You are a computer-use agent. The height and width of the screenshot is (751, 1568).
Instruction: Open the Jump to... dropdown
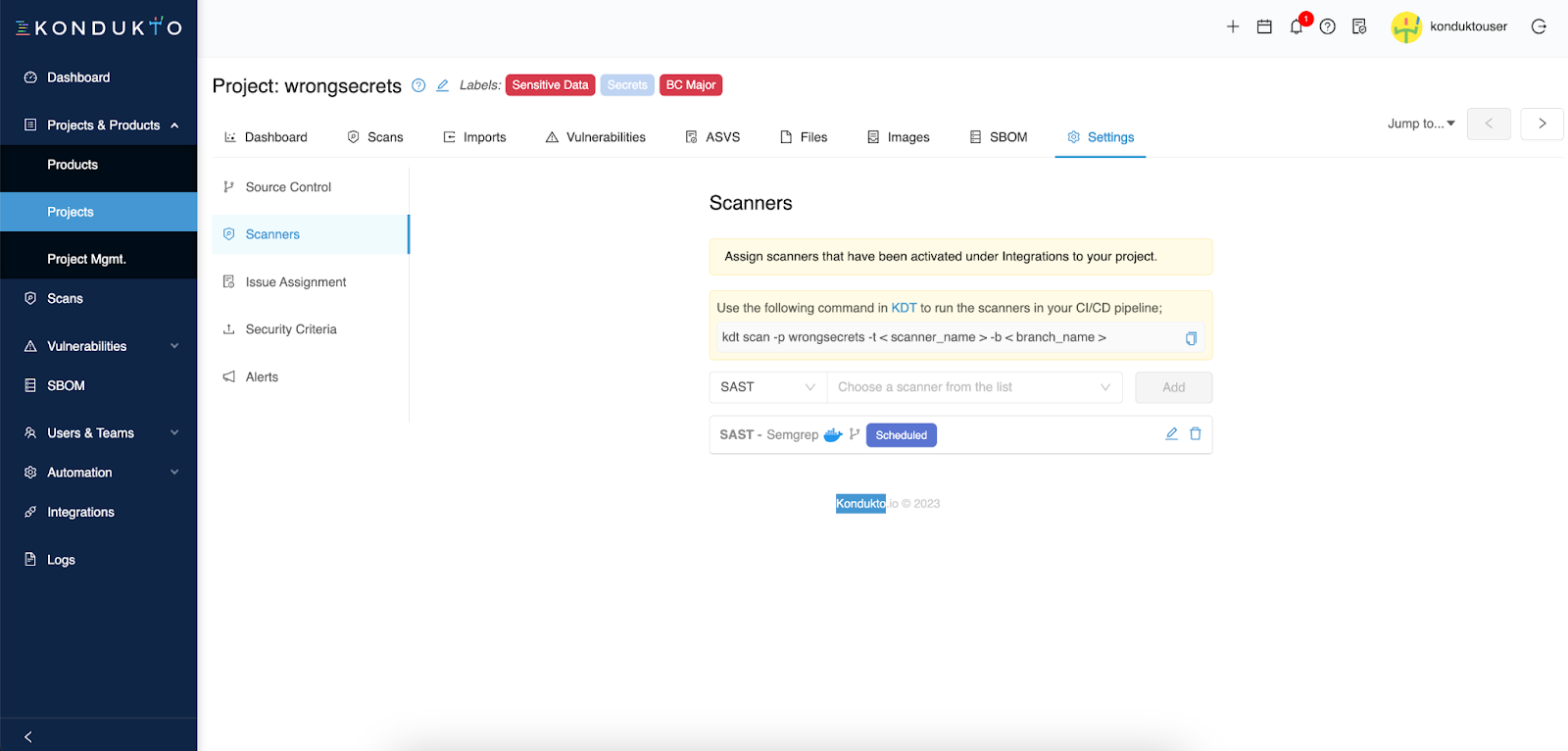(x=1421, y=124)
